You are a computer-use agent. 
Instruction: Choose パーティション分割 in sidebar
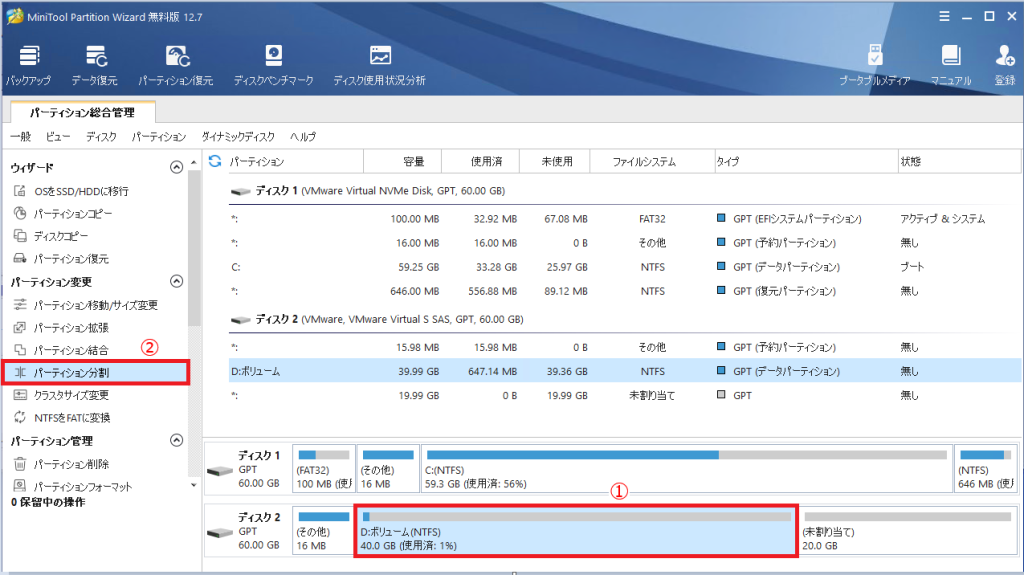point(96,372)
